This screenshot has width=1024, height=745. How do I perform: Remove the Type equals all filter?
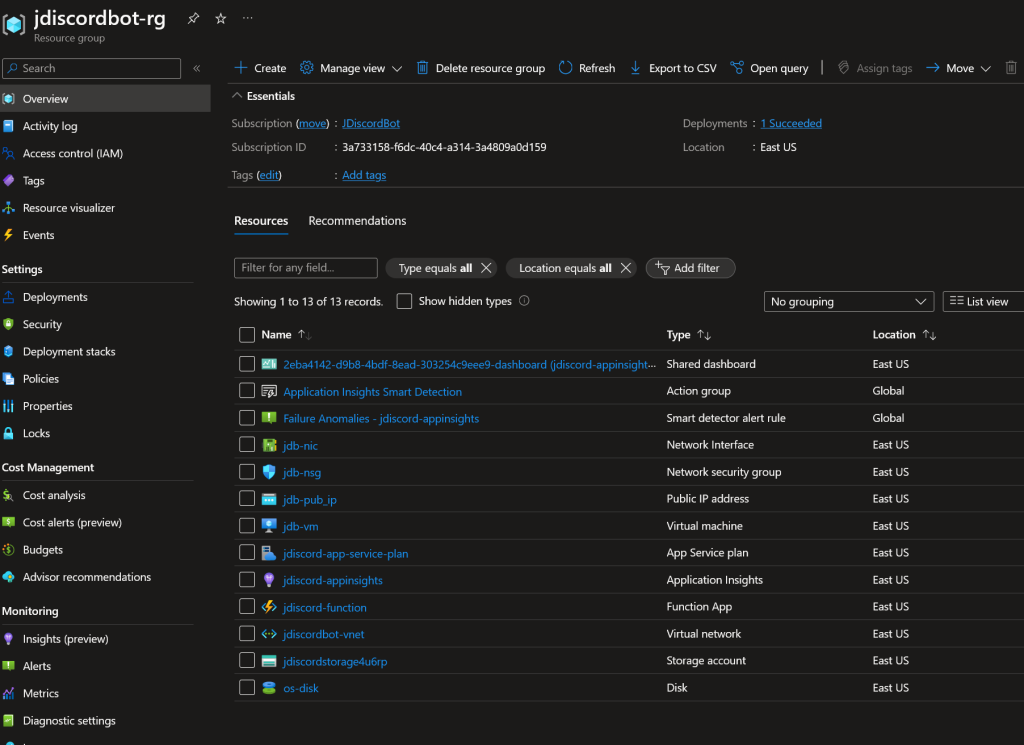coord(486,268)
